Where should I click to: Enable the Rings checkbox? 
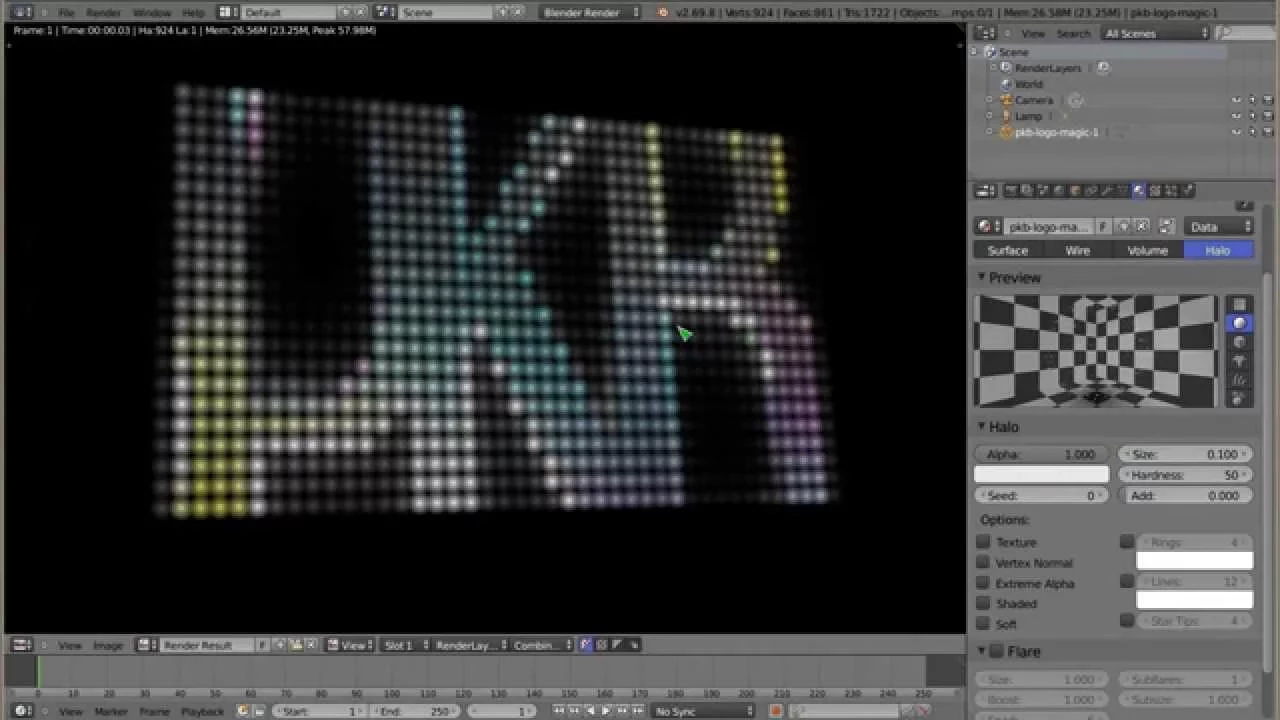click(x=1127, y=541)
